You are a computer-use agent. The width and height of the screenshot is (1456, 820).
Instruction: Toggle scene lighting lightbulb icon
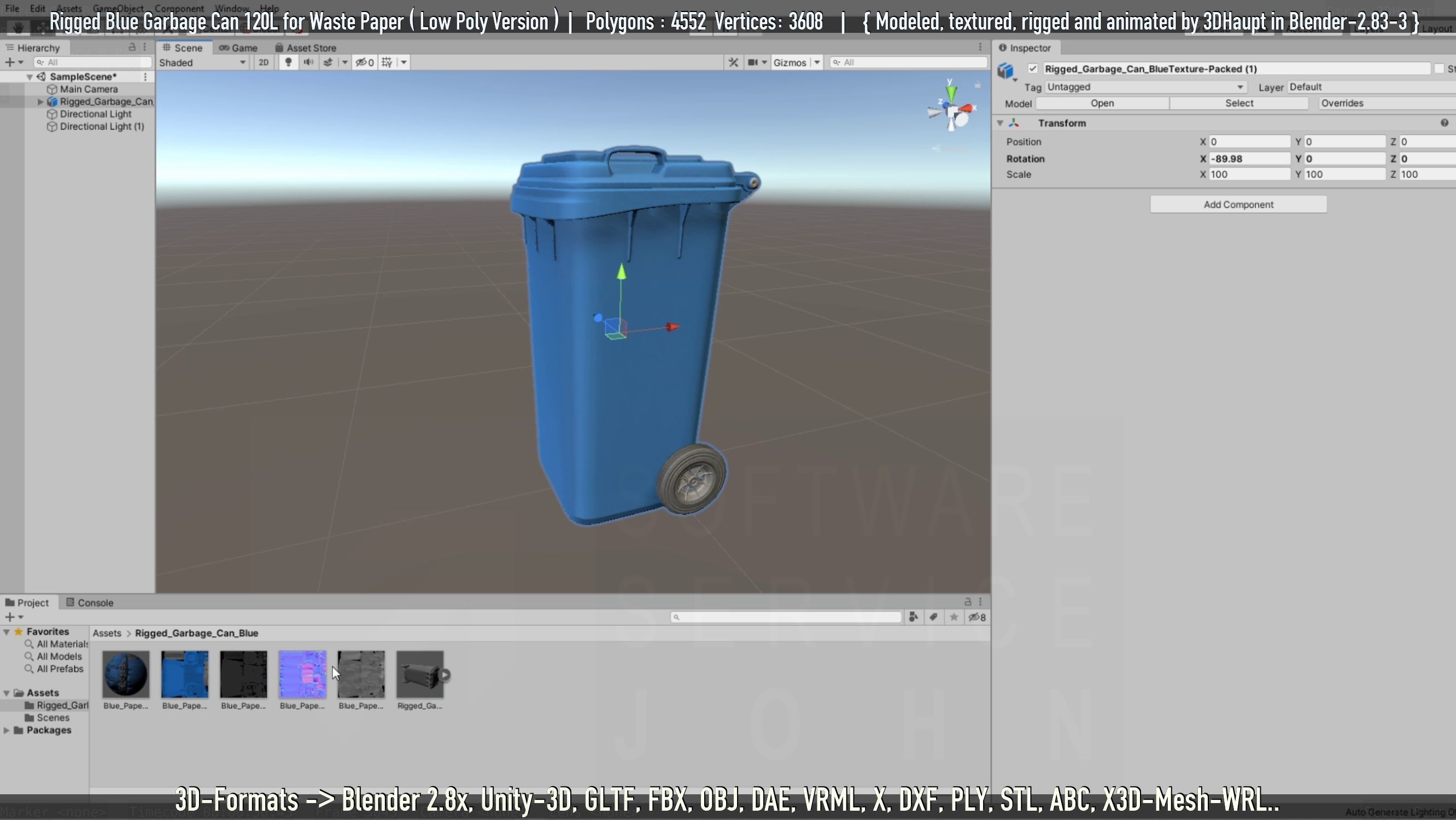(x=288, y=62)
